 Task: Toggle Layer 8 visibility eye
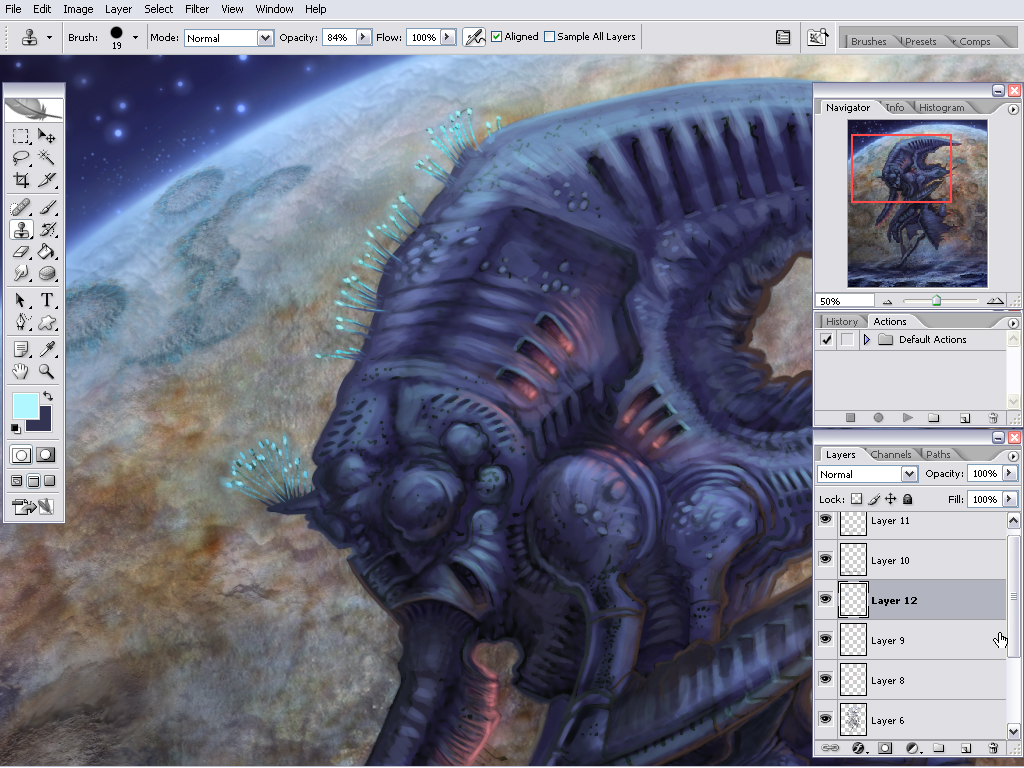[x=825, y=679]
